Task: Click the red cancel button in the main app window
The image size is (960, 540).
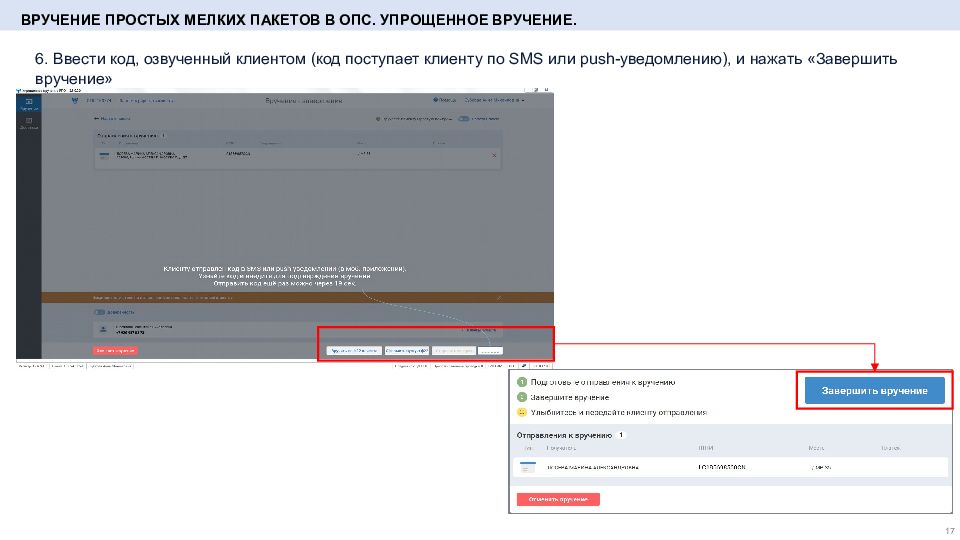Action: (115, 350)
